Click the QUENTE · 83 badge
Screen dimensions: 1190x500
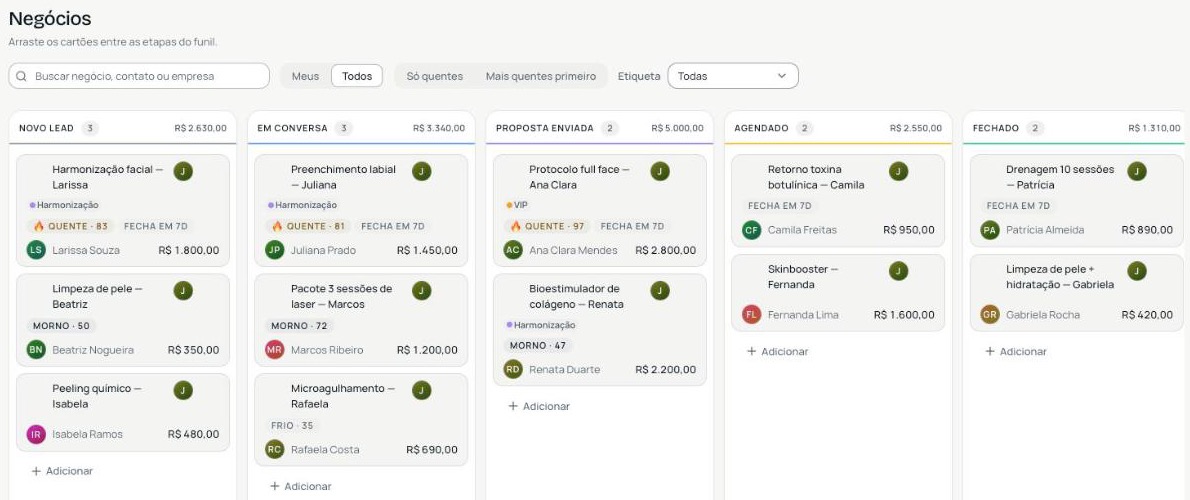click(x=71, y=226)
